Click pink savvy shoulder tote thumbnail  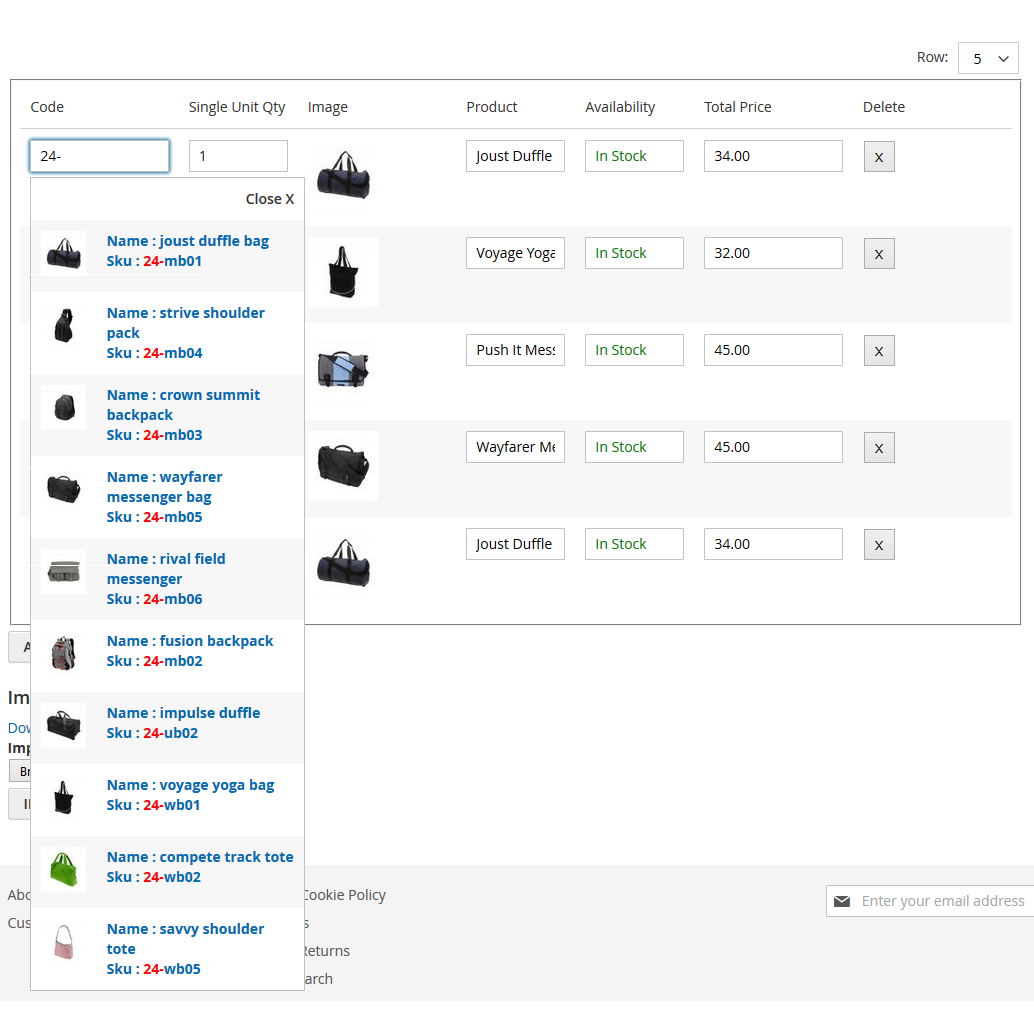pos(63,940)
